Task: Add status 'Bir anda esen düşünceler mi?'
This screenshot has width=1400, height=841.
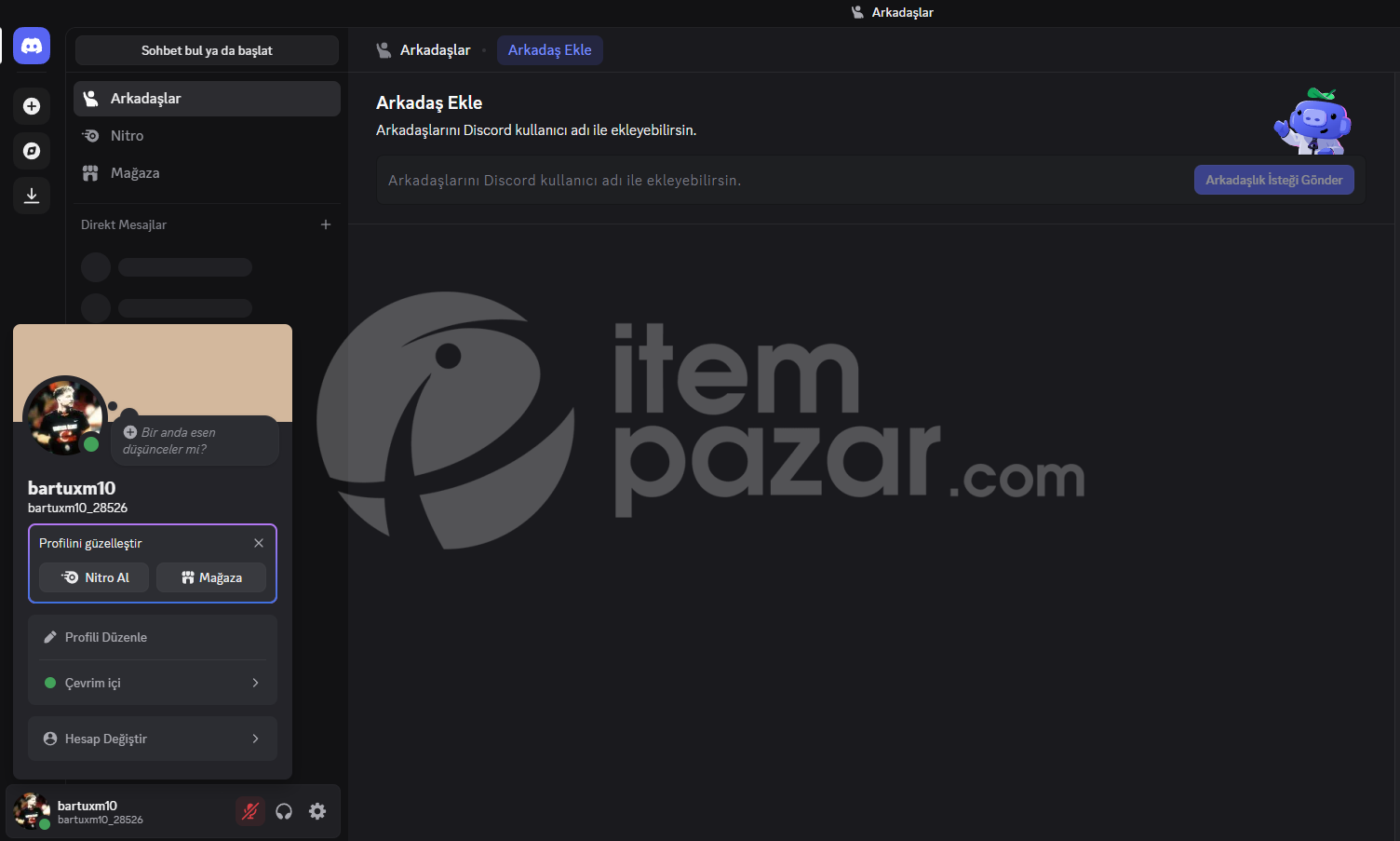Action: point(195,441)
